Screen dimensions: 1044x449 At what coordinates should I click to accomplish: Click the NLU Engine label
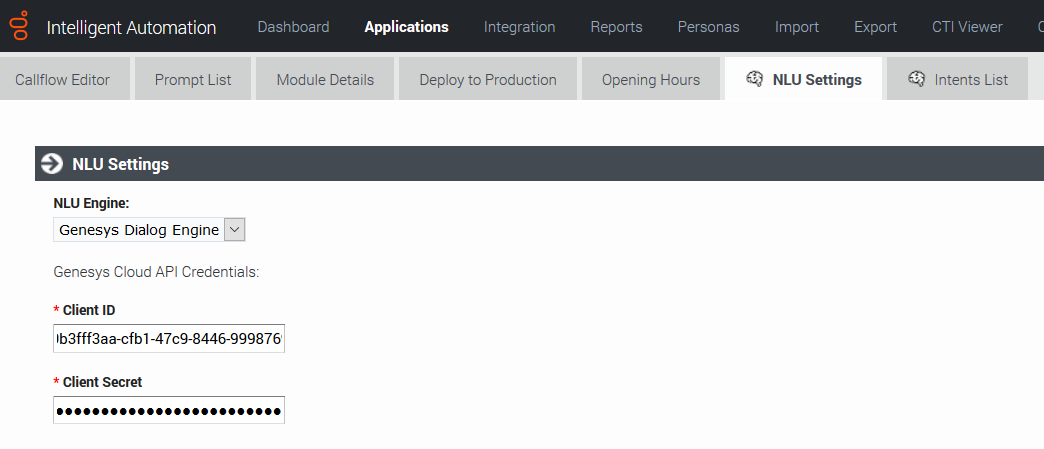(x=91, y=204)
